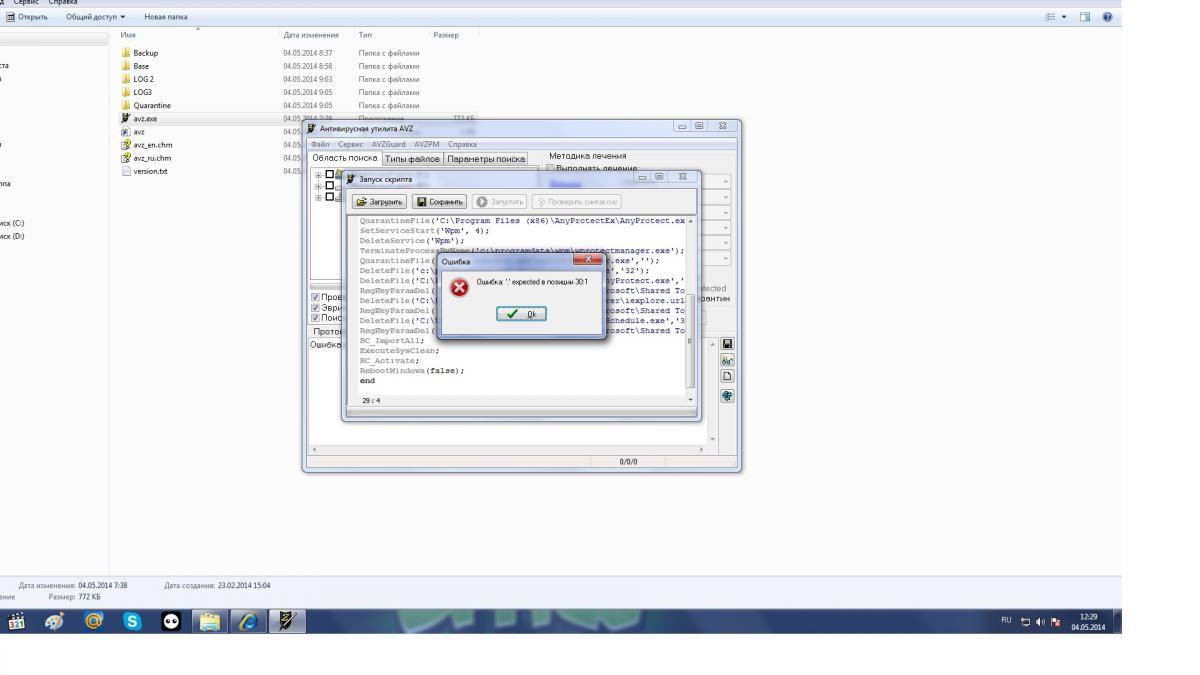
Task: Click the globe icon beside the AVZ log
Action: coord(727,396)
